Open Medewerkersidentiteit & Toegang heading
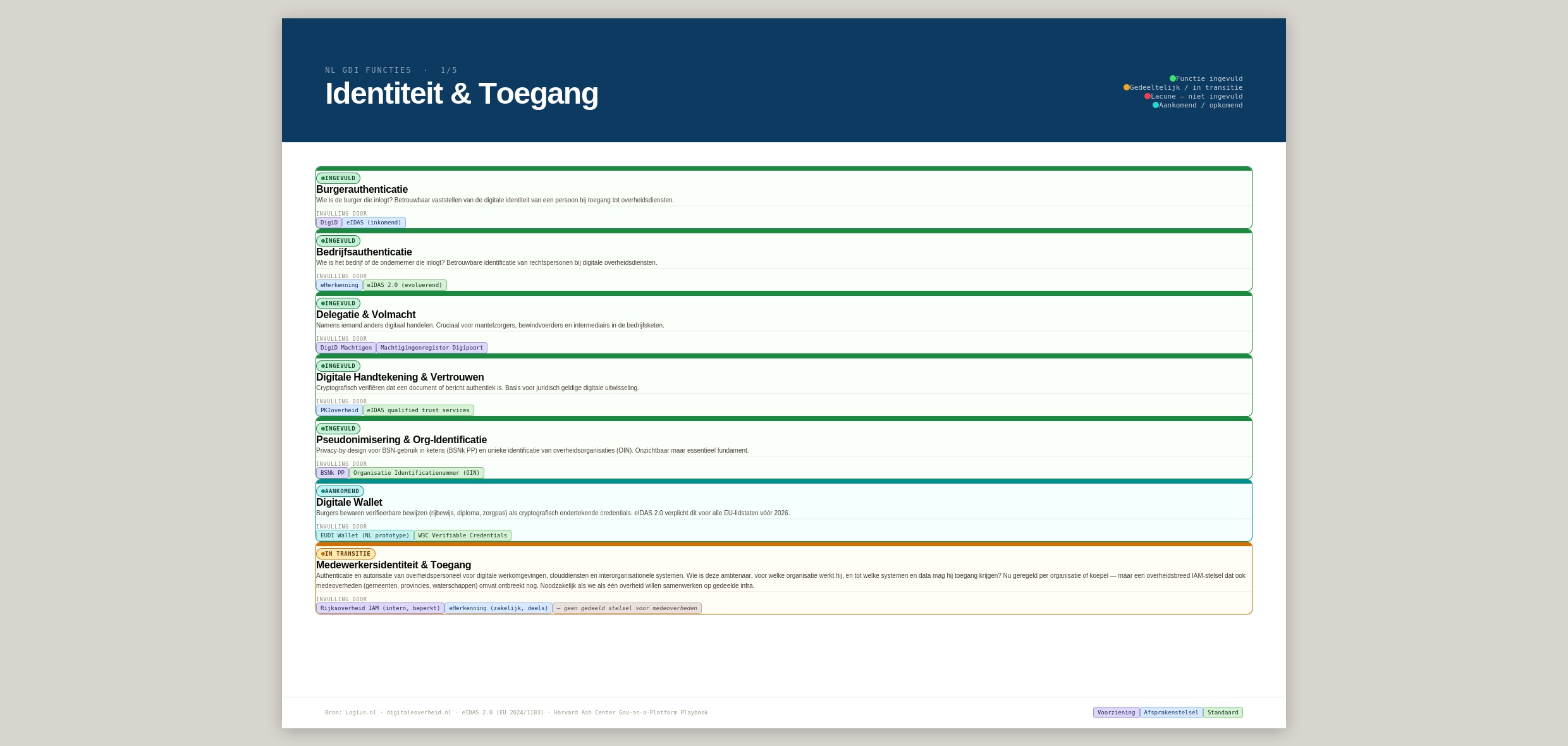The width and height of the screenshot is (1568, 746). coord(393,565)
